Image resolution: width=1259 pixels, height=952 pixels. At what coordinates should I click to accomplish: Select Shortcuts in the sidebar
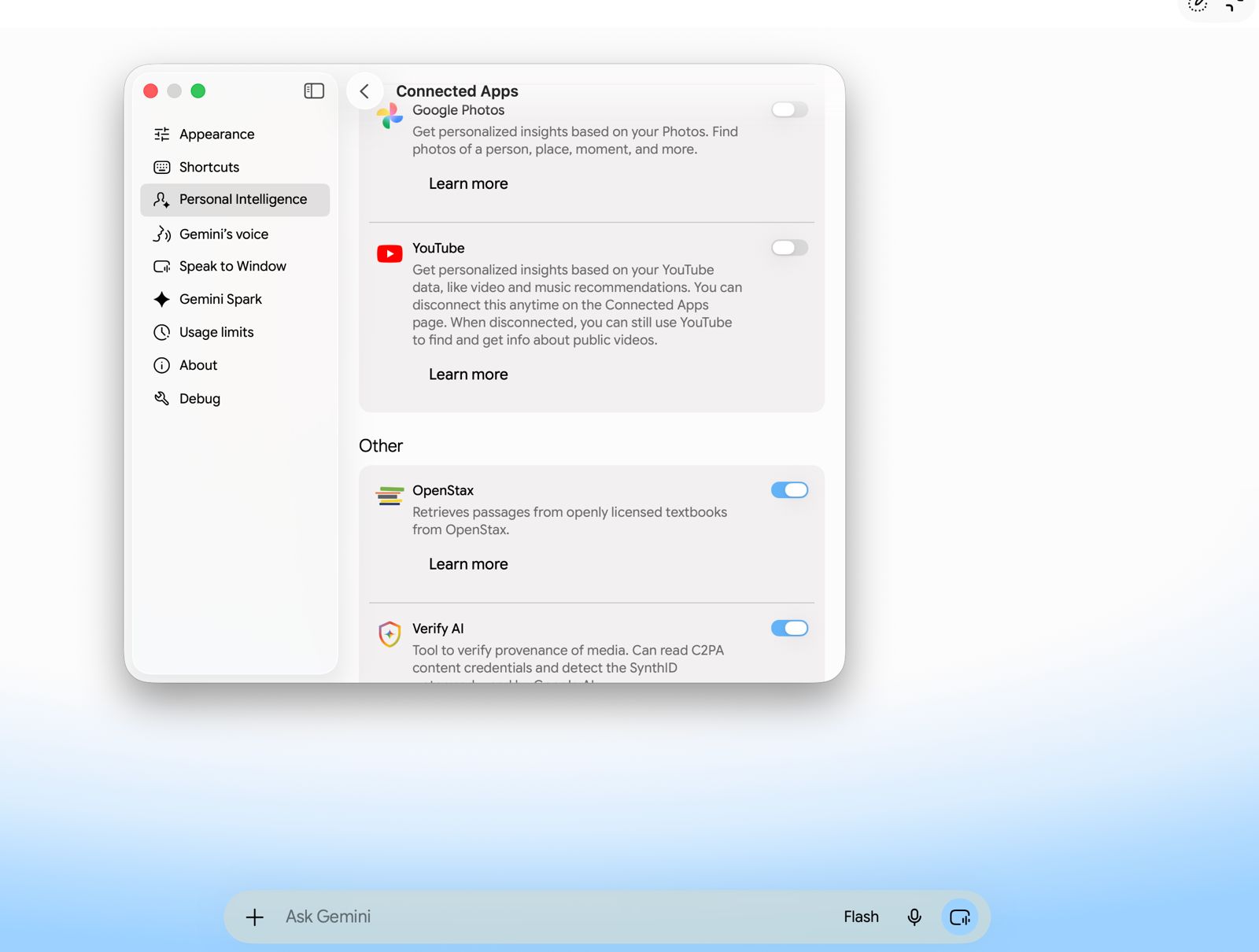235,168
